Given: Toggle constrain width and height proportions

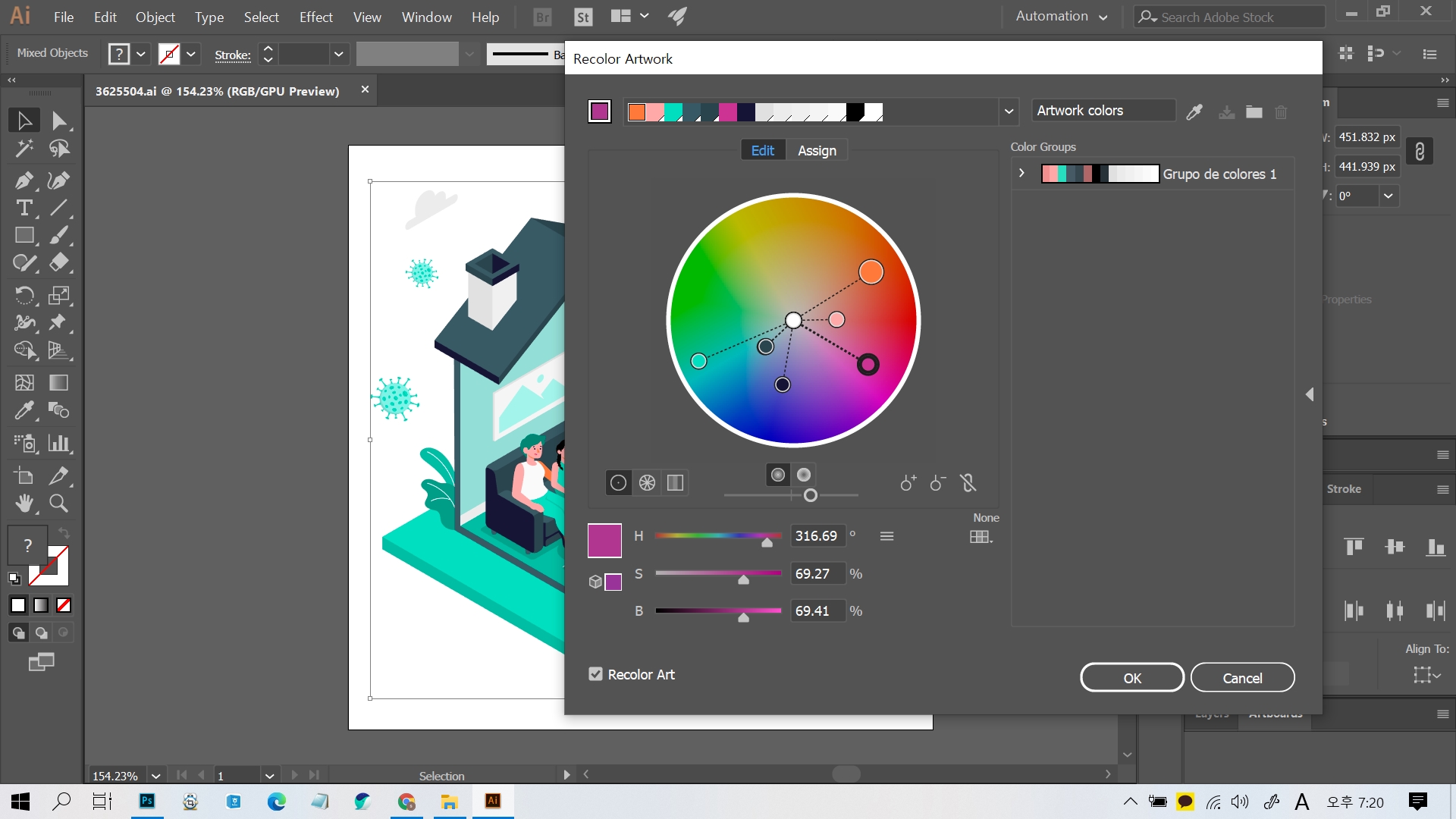Looking at the screenshot, I should [1420, 152].
